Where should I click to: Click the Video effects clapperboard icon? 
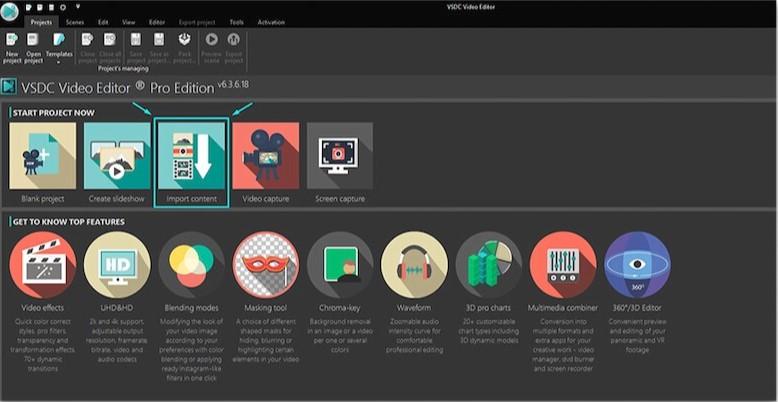[x=43, y=265]
